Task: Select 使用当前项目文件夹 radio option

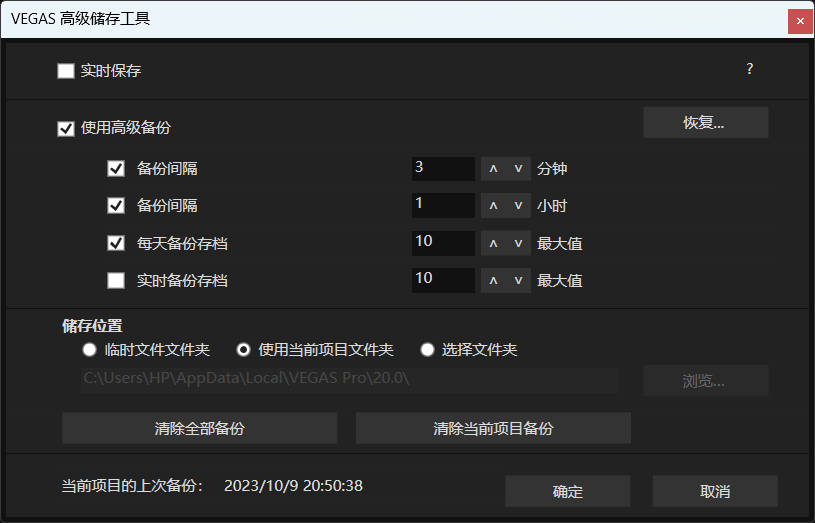Action: (243, 350)
